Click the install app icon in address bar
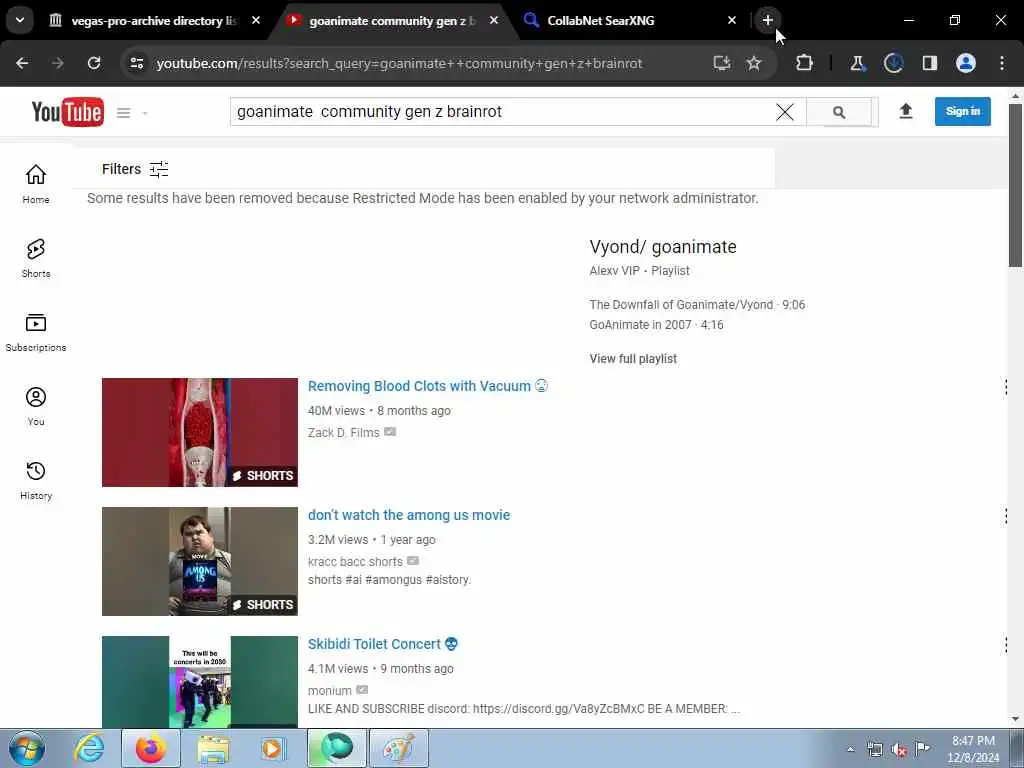Viewport: 1024px width, 768px height. click(x=721, y=63)
